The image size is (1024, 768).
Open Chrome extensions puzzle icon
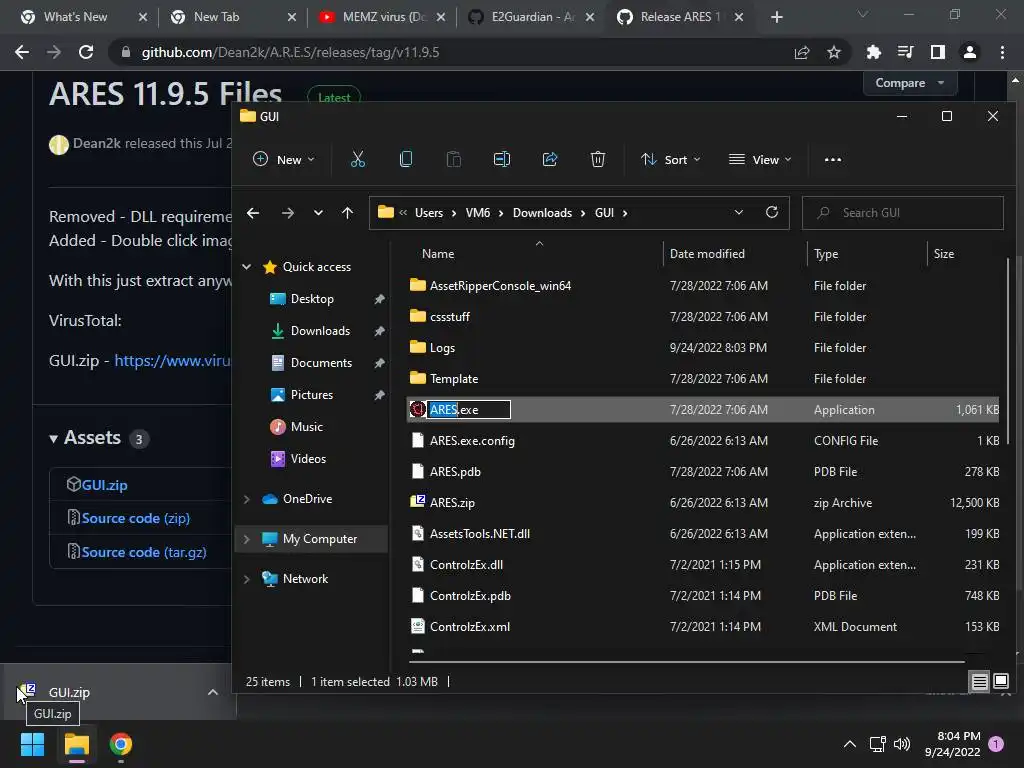(x=873, y=52)
